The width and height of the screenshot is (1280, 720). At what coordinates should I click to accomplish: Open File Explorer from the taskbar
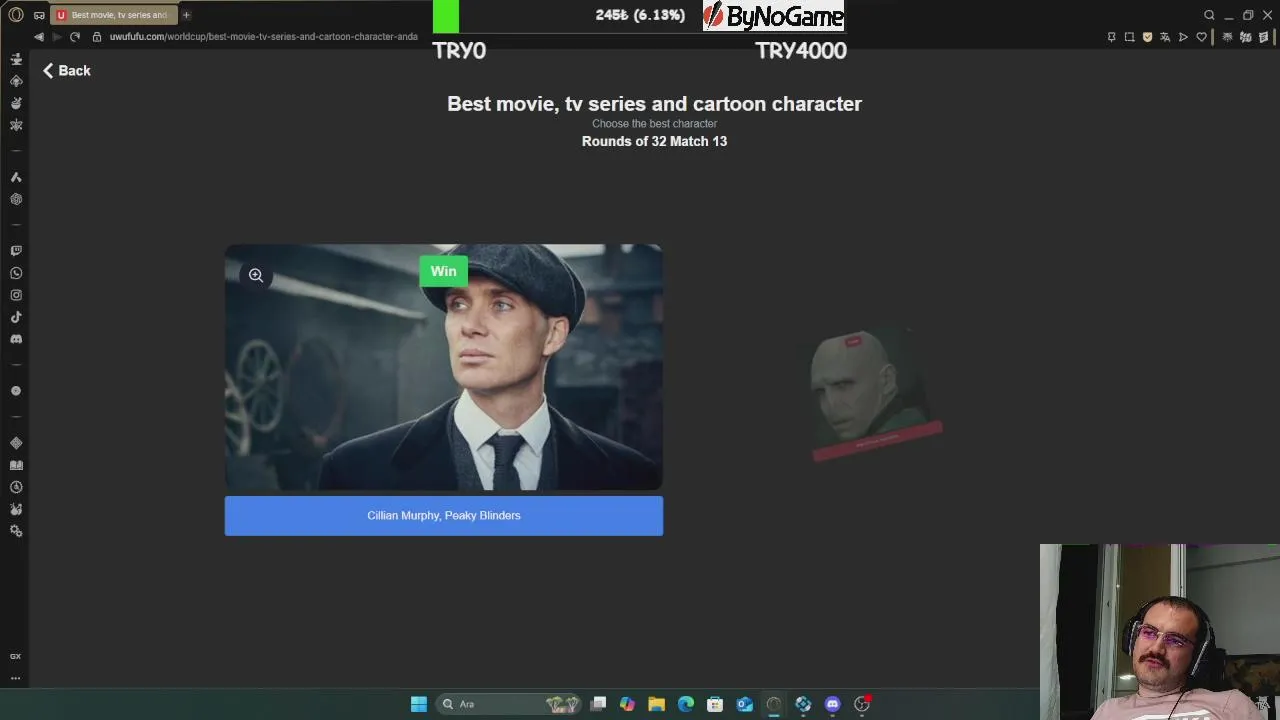(656, 704)
